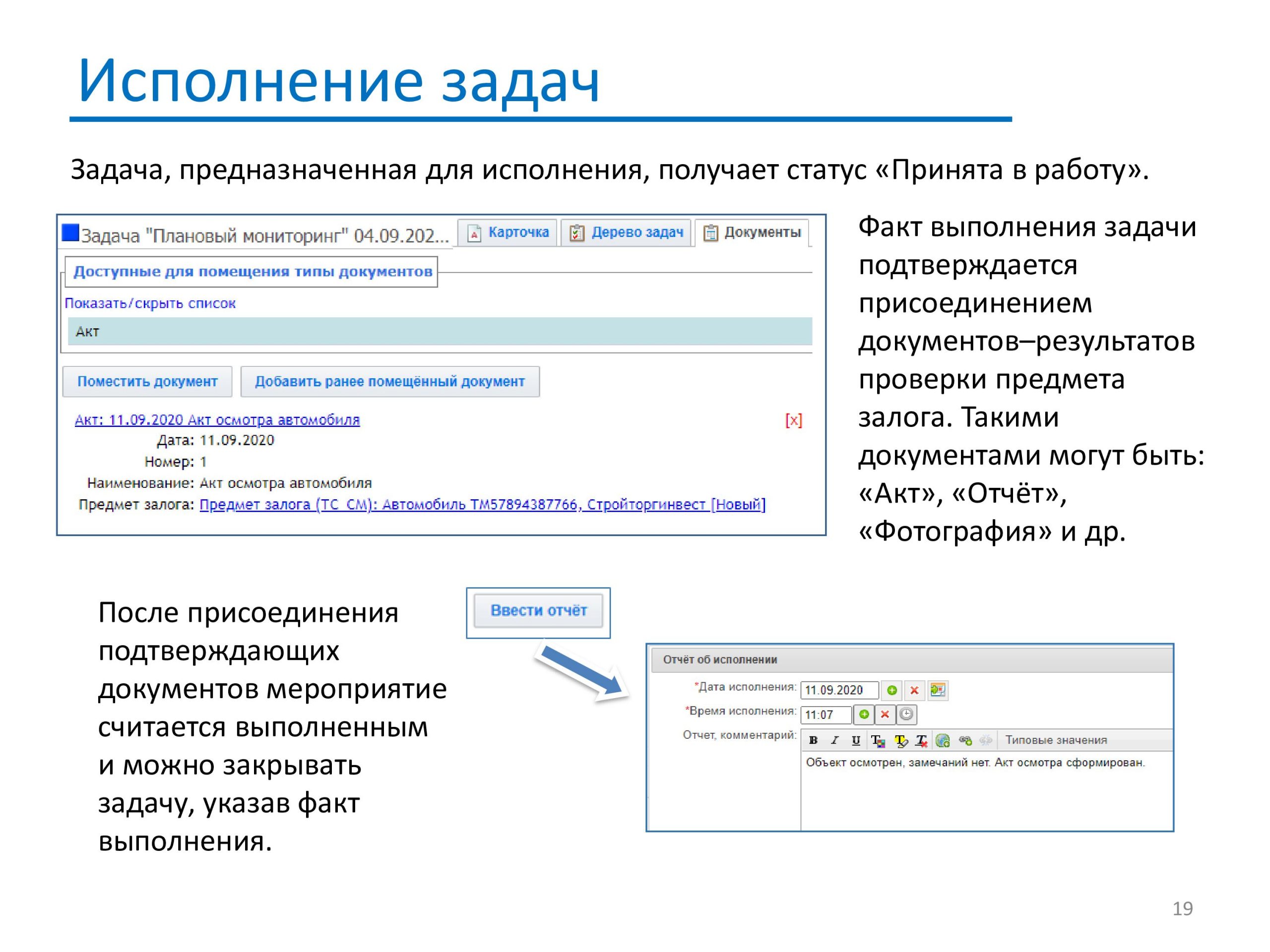This screenshot has height=952, width=1270.
Task: Click the Наименование value Акт осмотра автомобиля
Action: (285, 483)
